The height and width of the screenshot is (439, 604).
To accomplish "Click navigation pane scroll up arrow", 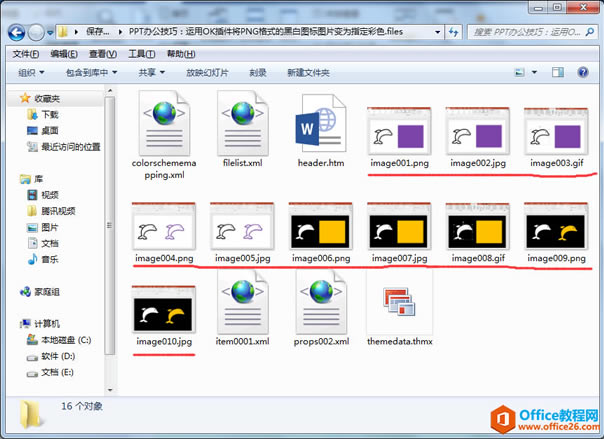I will (110, 91).
